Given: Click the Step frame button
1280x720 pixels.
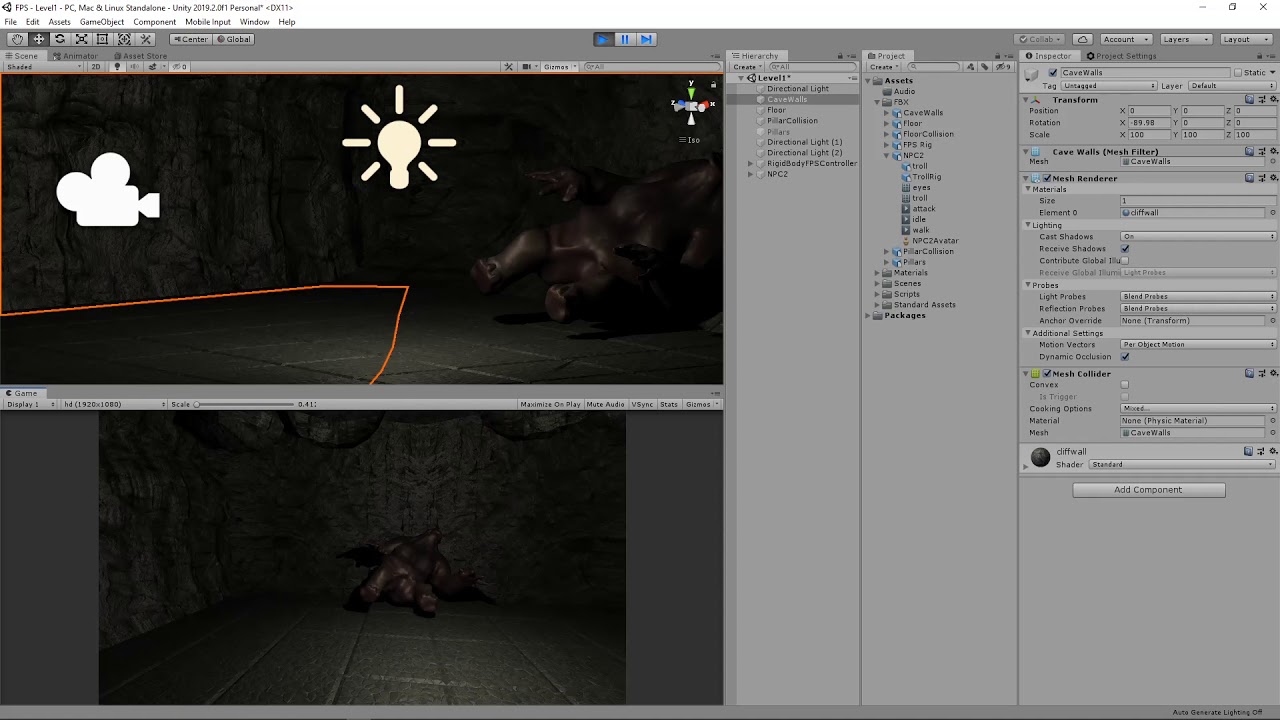Looking at the screenshot, I should point(646,39).
